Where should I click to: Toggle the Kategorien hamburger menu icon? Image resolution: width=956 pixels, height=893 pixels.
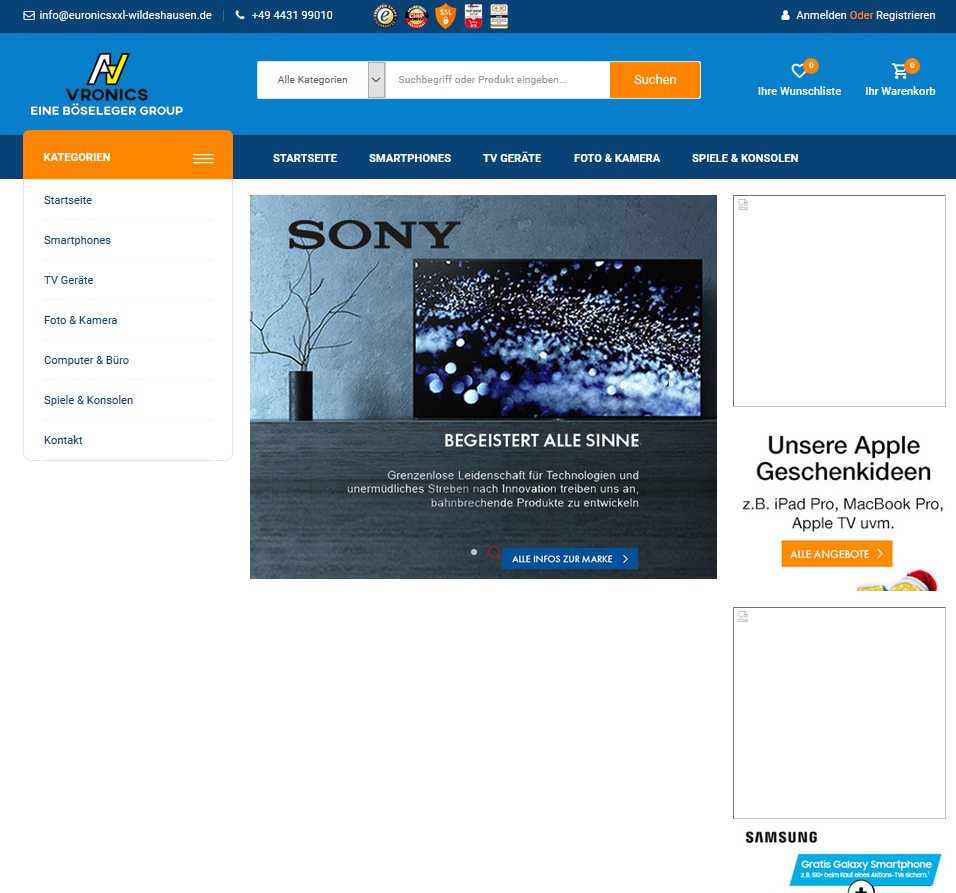(x=203, y=158)
